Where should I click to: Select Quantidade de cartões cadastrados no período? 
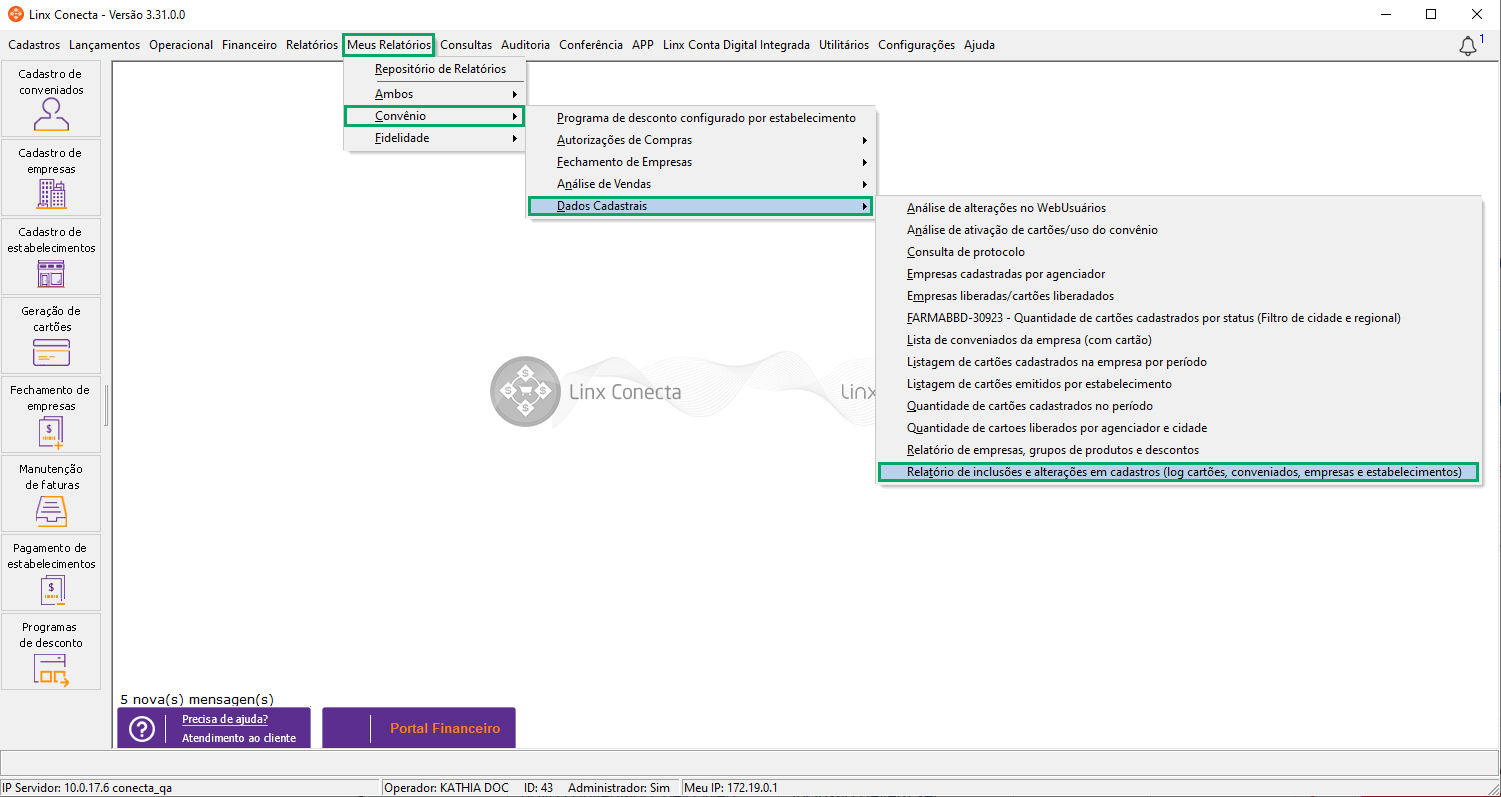point(1179,406)
